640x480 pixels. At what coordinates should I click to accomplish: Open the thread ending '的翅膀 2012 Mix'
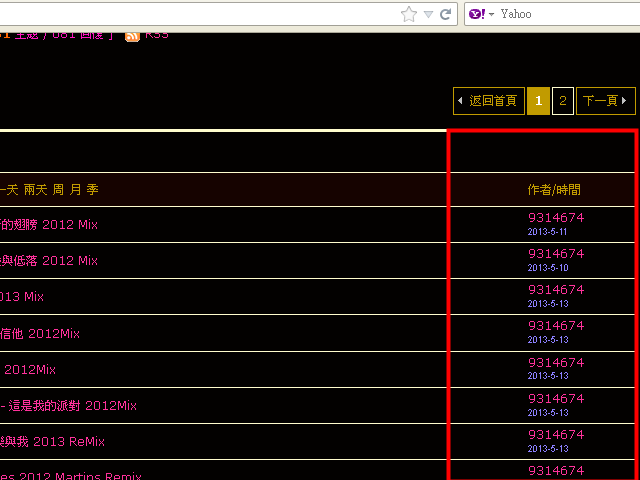pos(49,224)
